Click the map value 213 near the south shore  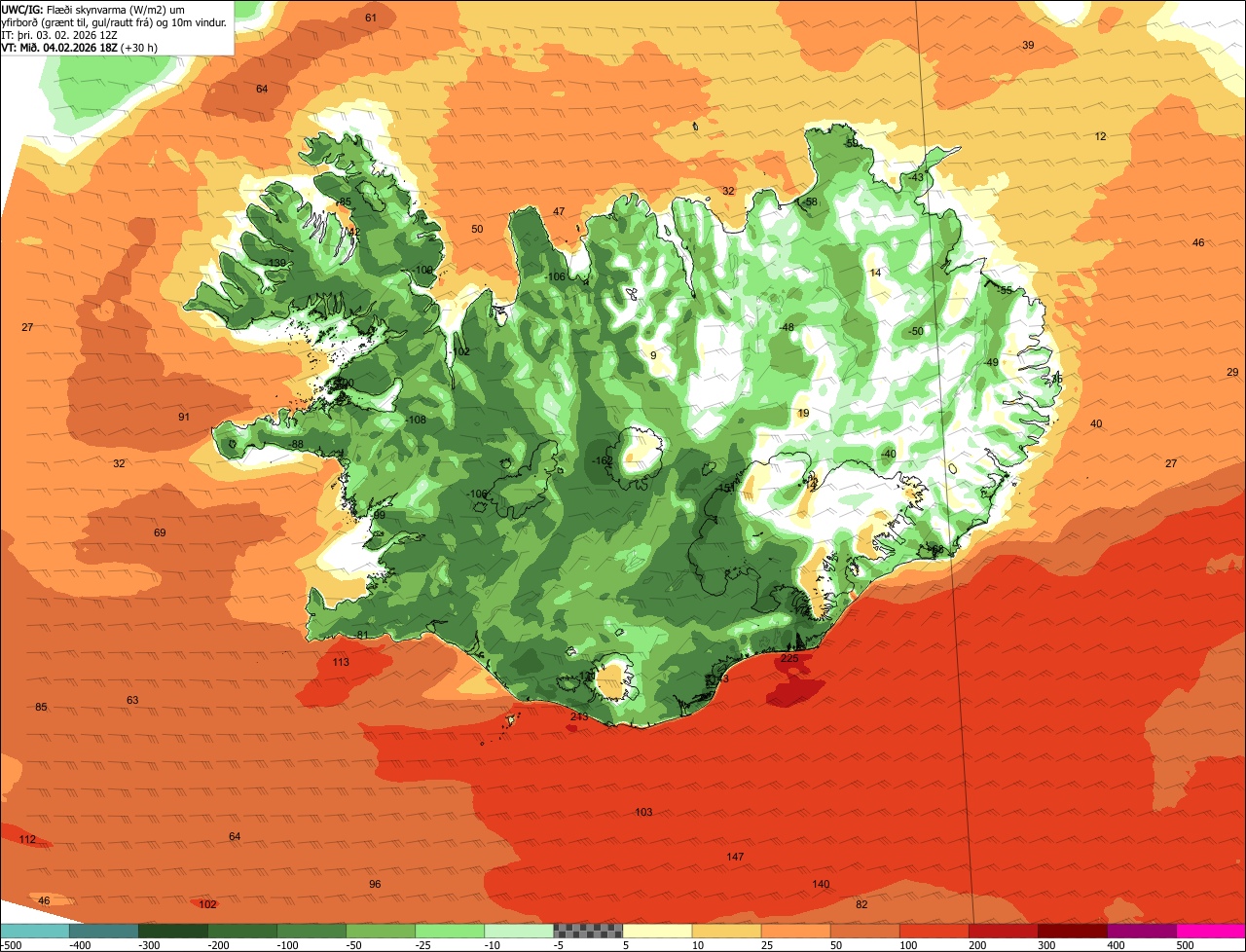tap(579, 716)
